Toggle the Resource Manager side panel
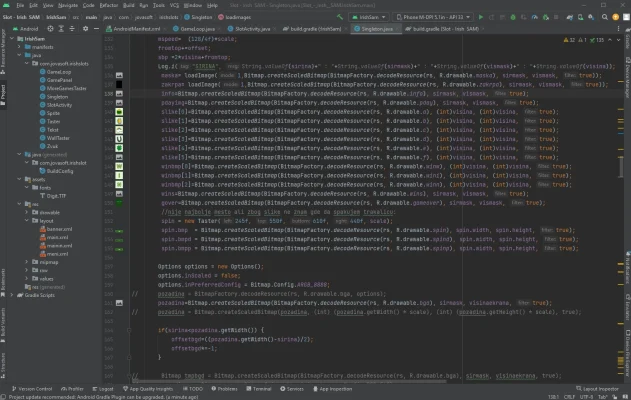The height and width of the screenshot is (400, 631). click(3, 52)
